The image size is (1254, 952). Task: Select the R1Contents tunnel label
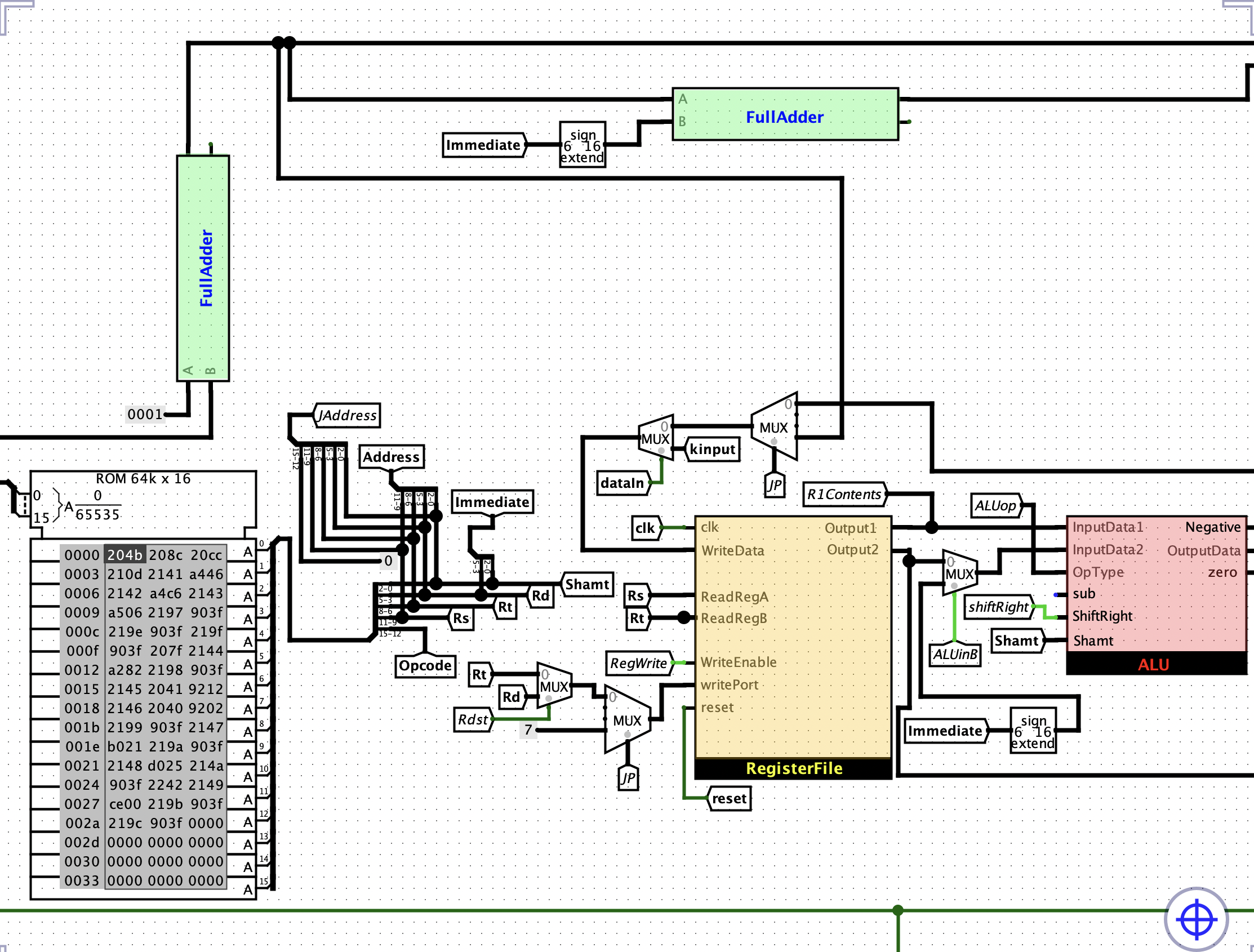coord(844,495)
